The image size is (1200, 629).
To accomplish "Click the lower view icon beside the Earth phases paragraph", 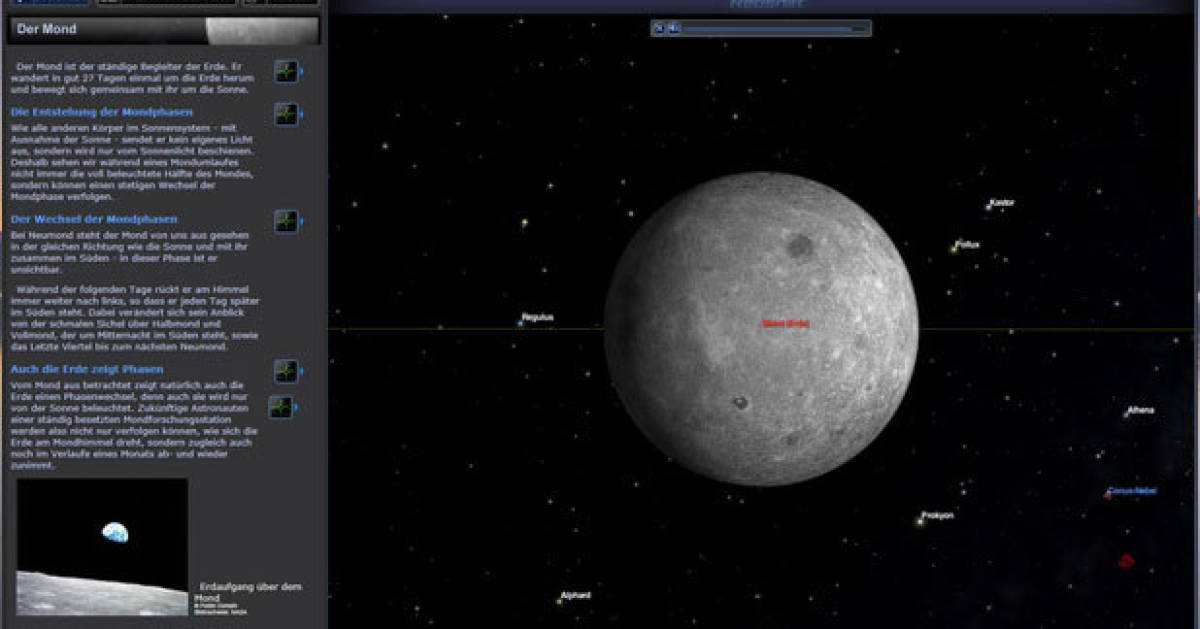I will pyautogui.click(x=281, y=407).
